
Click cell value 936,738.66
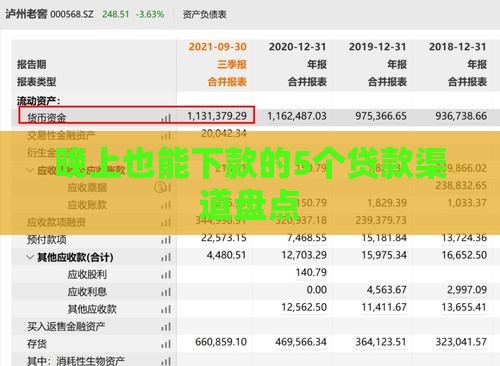461,116
